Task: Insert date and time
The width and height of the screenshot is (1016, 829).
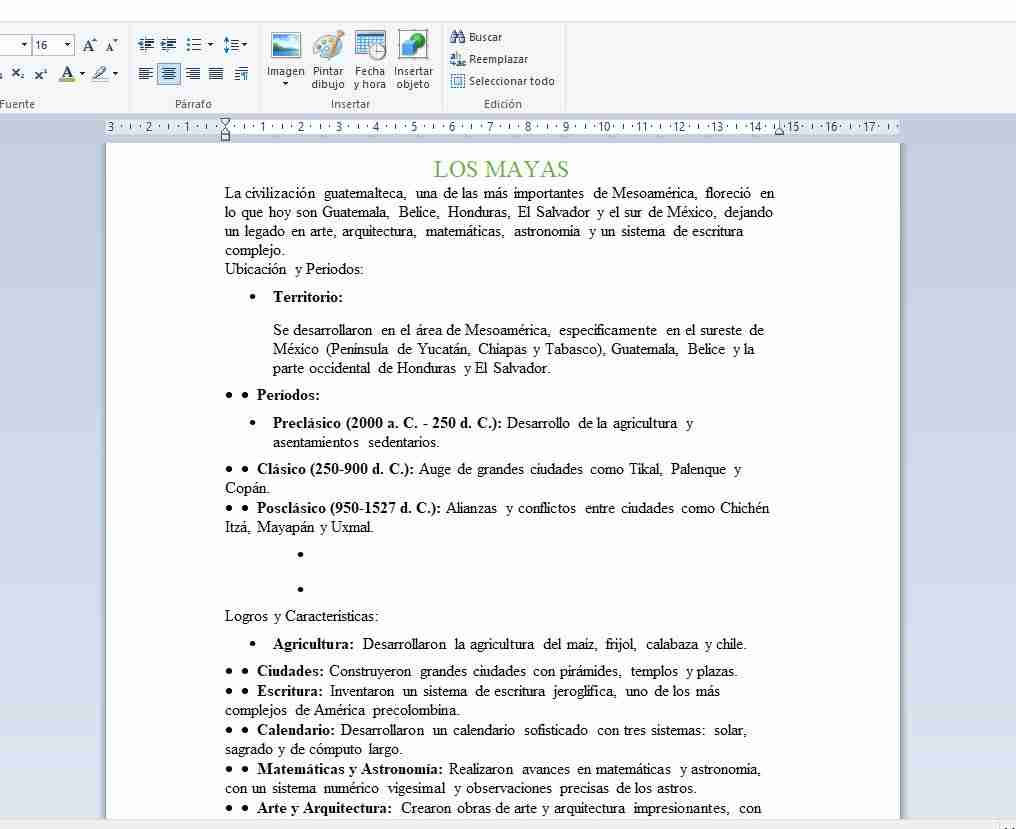Action: tap(370, 60)
